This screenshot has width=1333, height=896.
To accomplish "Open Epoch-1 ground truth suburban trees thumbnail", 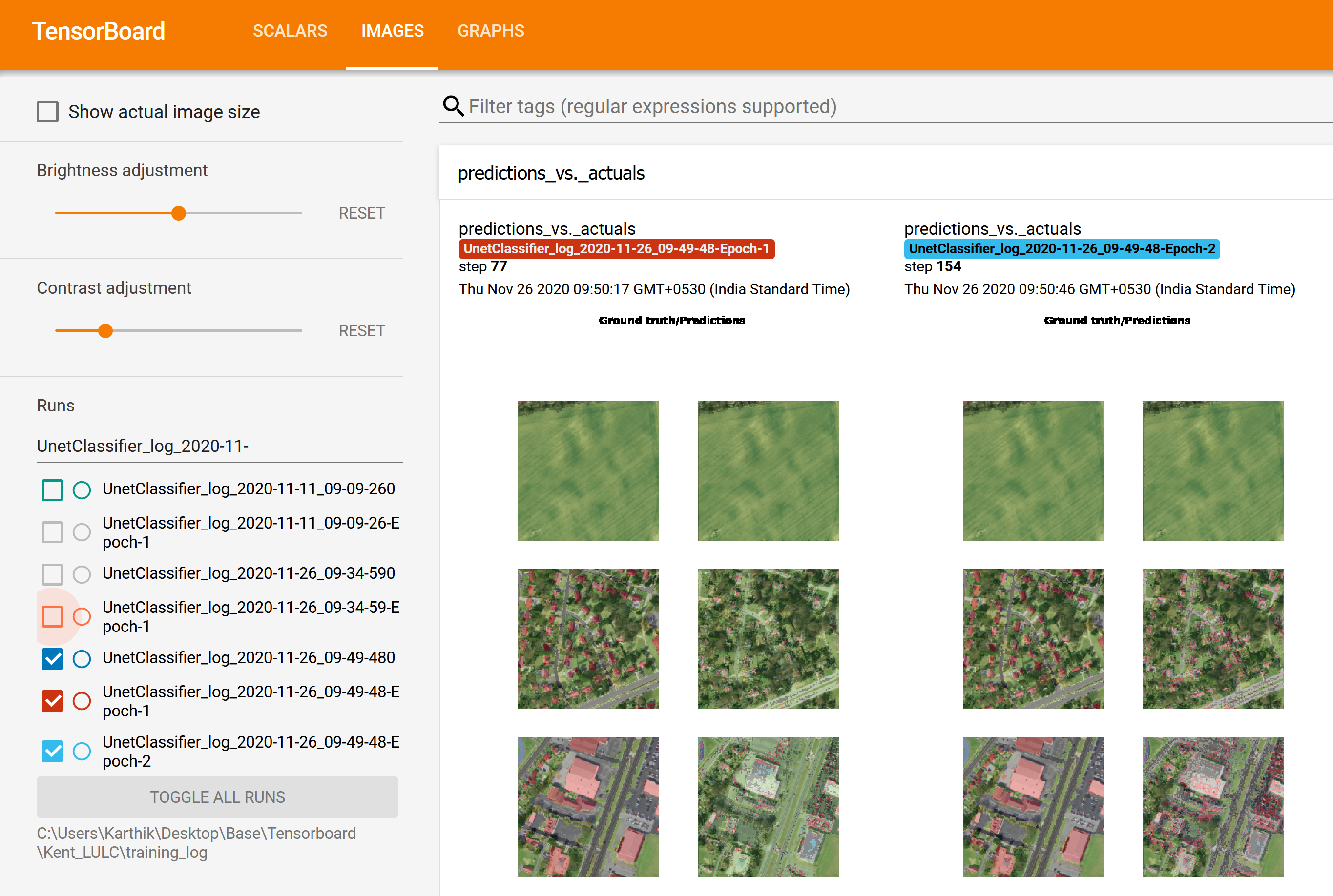I will [x=587, y=638].
